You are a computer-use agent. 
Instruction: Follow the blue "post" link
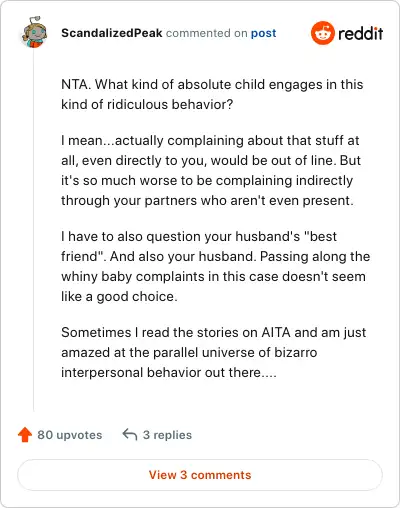(263, 33)
